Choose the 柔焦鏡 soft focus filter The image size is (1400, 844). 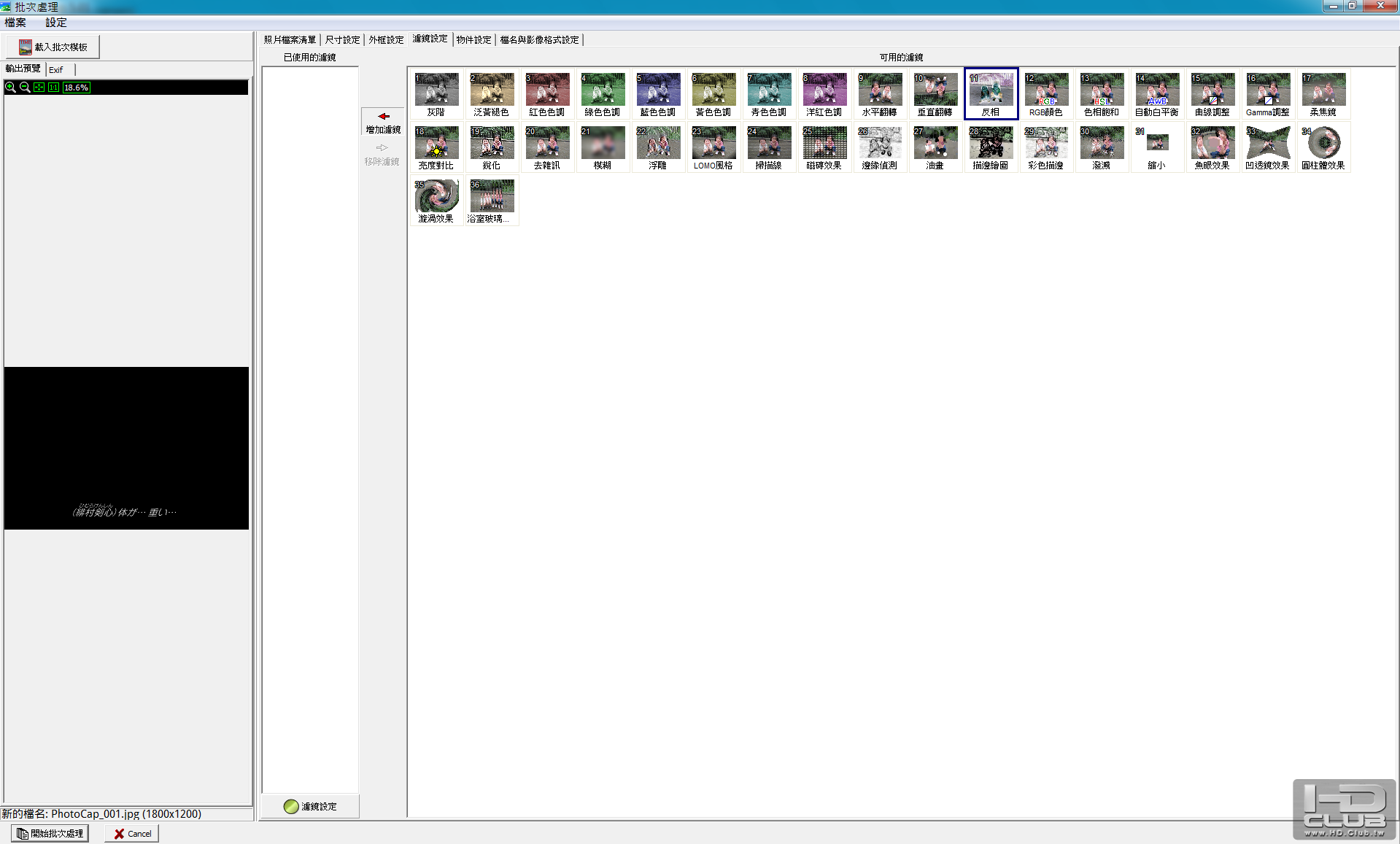point(1323,95)
